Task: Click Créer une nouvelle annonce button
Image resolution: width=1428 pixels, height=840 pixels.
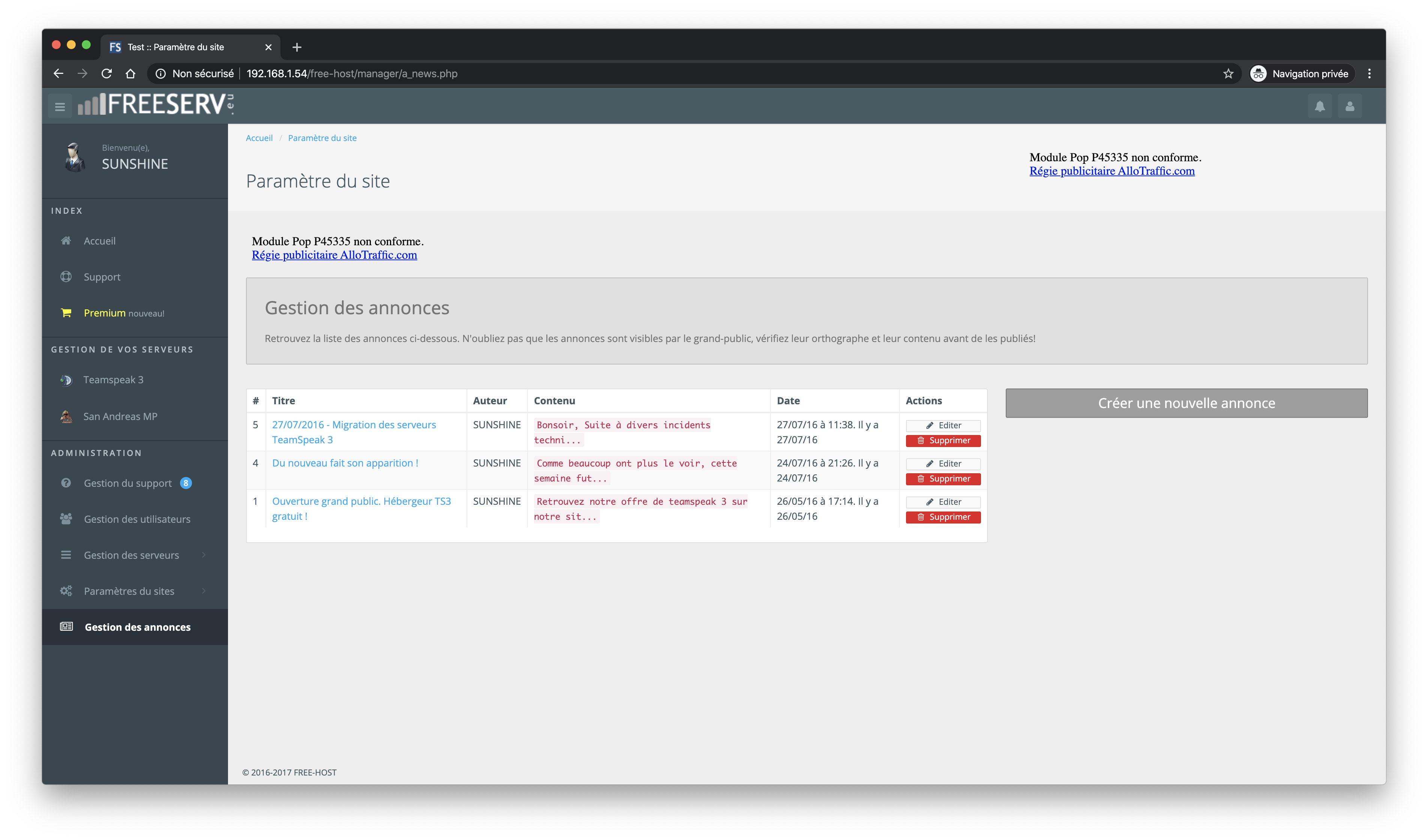Action: [1186, 403]
